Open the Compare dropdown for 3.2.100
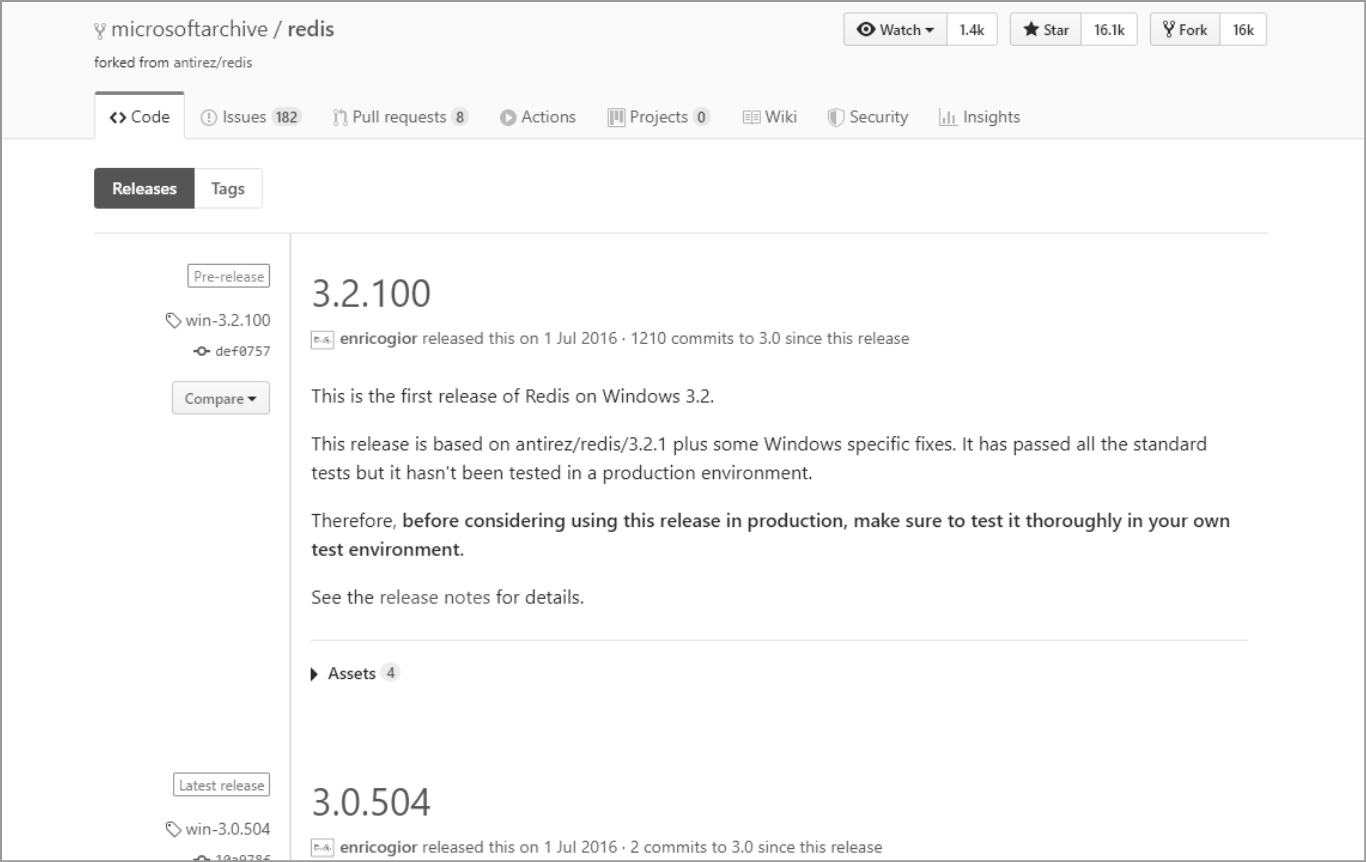The height and width of the screenshot is (862, 1366). click(220, 398)
